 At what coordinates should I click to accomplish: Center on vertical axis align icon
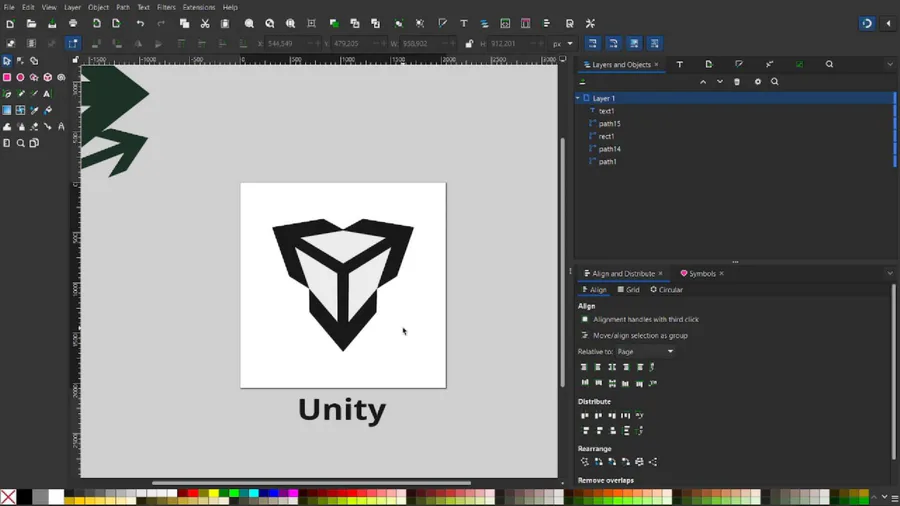click(x=612, y=367)
